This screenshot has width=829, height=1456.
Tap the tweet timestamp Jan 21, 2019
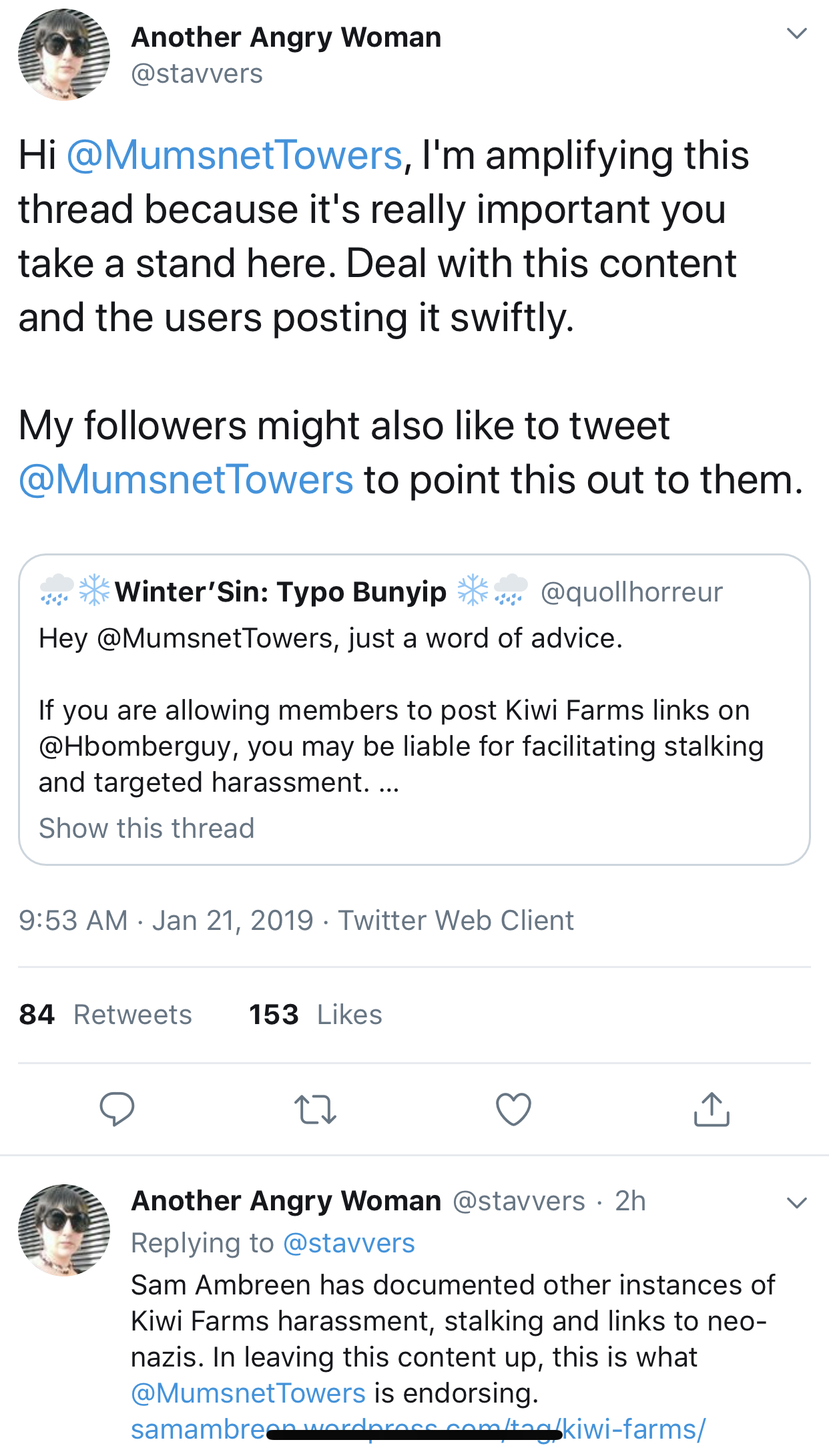tap(232, 920)
